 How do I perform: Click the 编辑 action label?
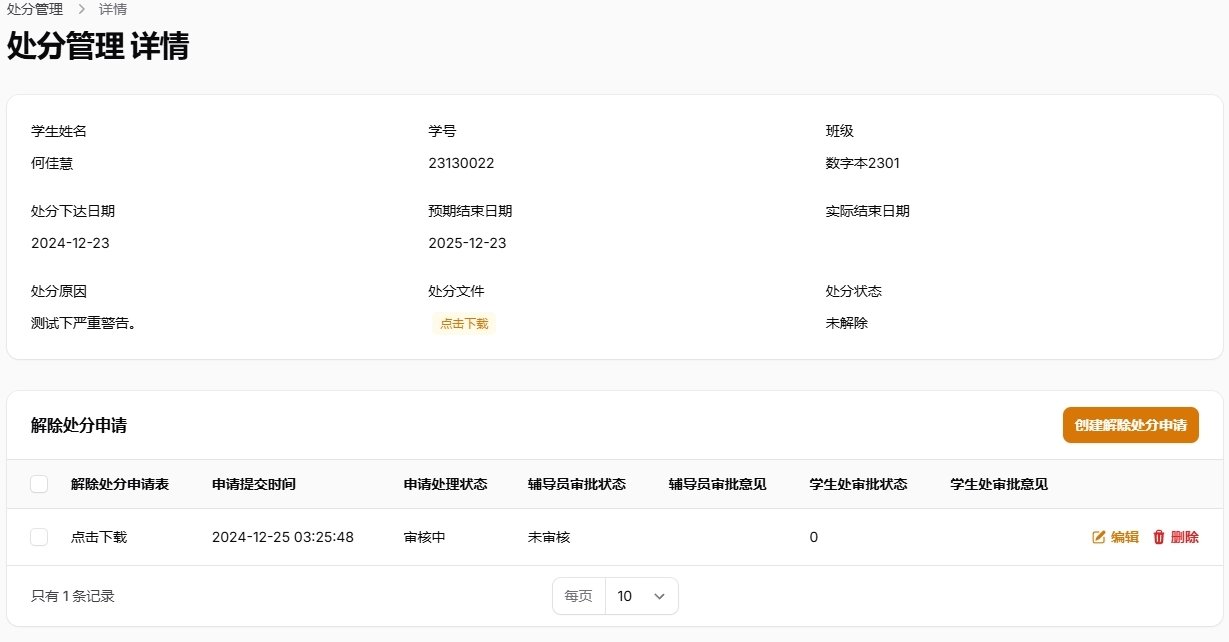point(1126,536)
